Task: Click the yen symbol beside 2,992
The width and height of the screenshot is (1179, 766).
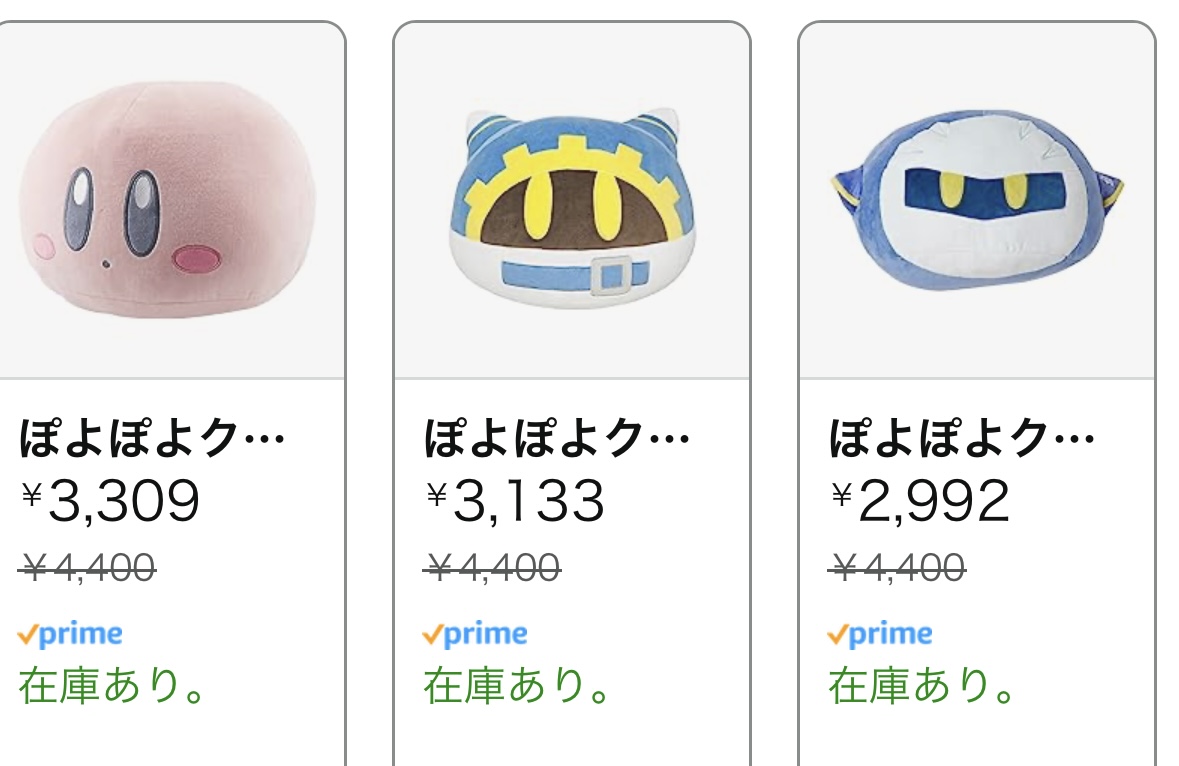Action: pos(841,493)
